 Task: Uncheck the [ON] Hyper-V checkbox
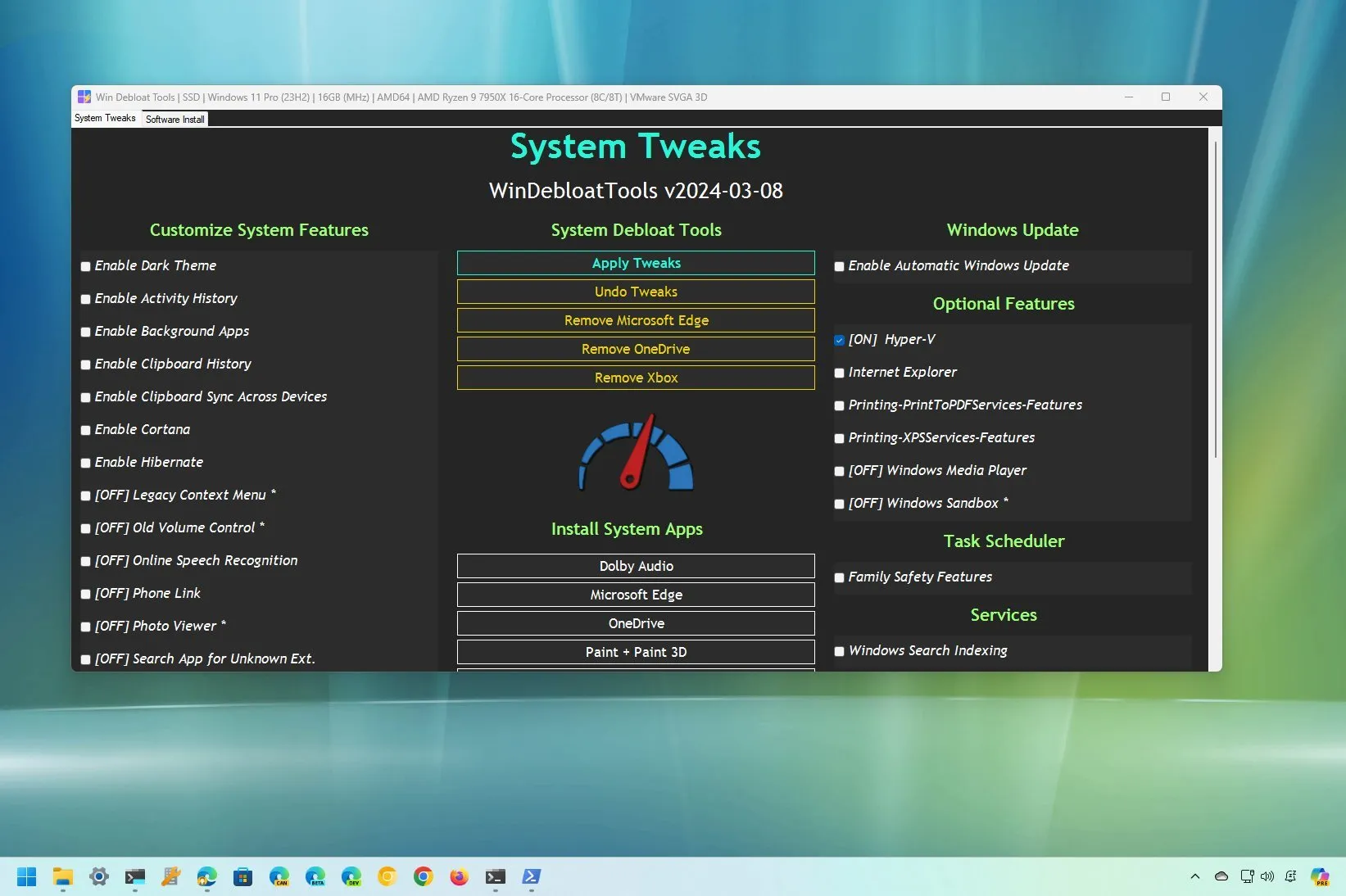(839, 340)
